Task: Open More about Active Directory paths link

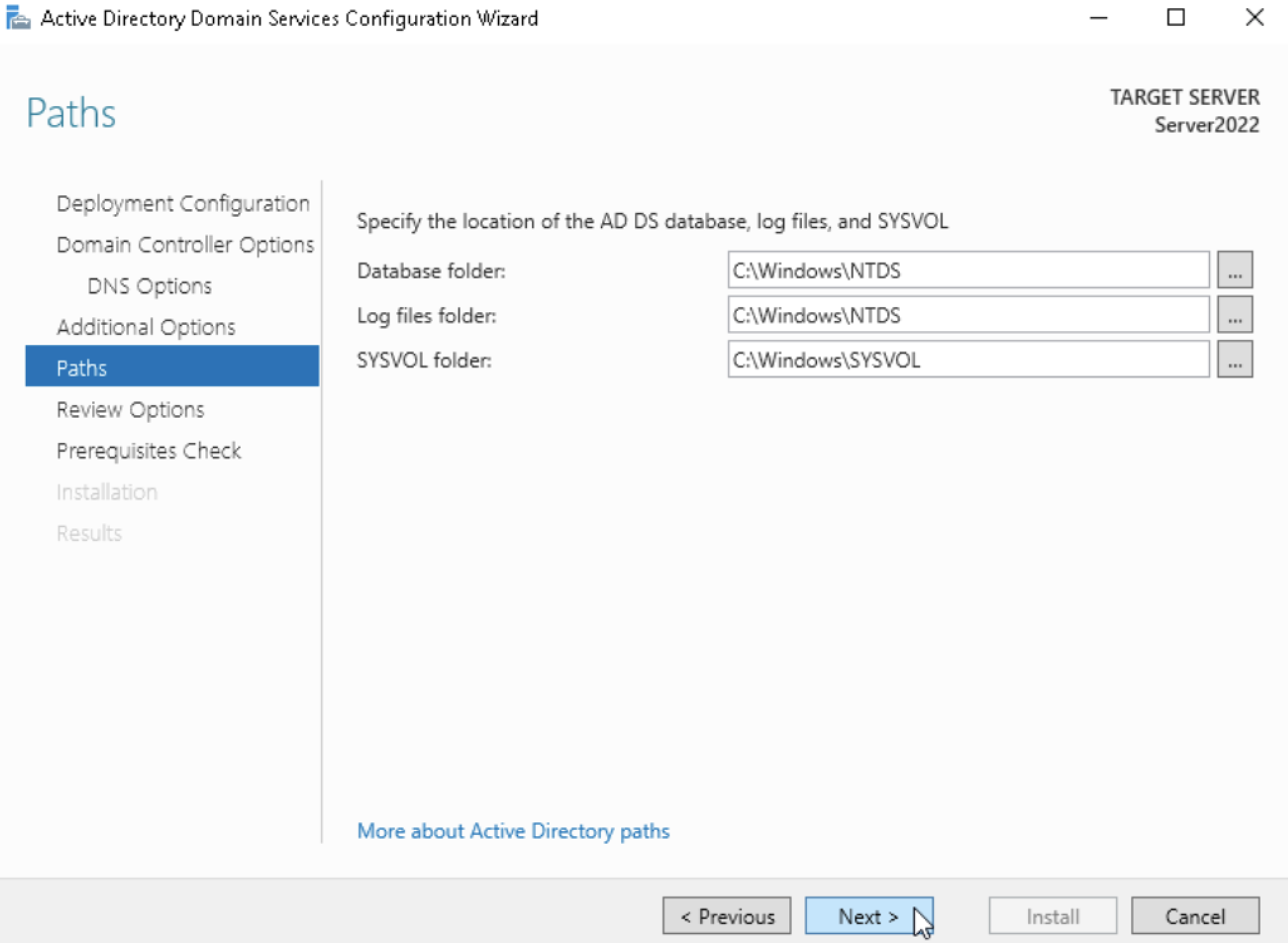Action: 513,831
